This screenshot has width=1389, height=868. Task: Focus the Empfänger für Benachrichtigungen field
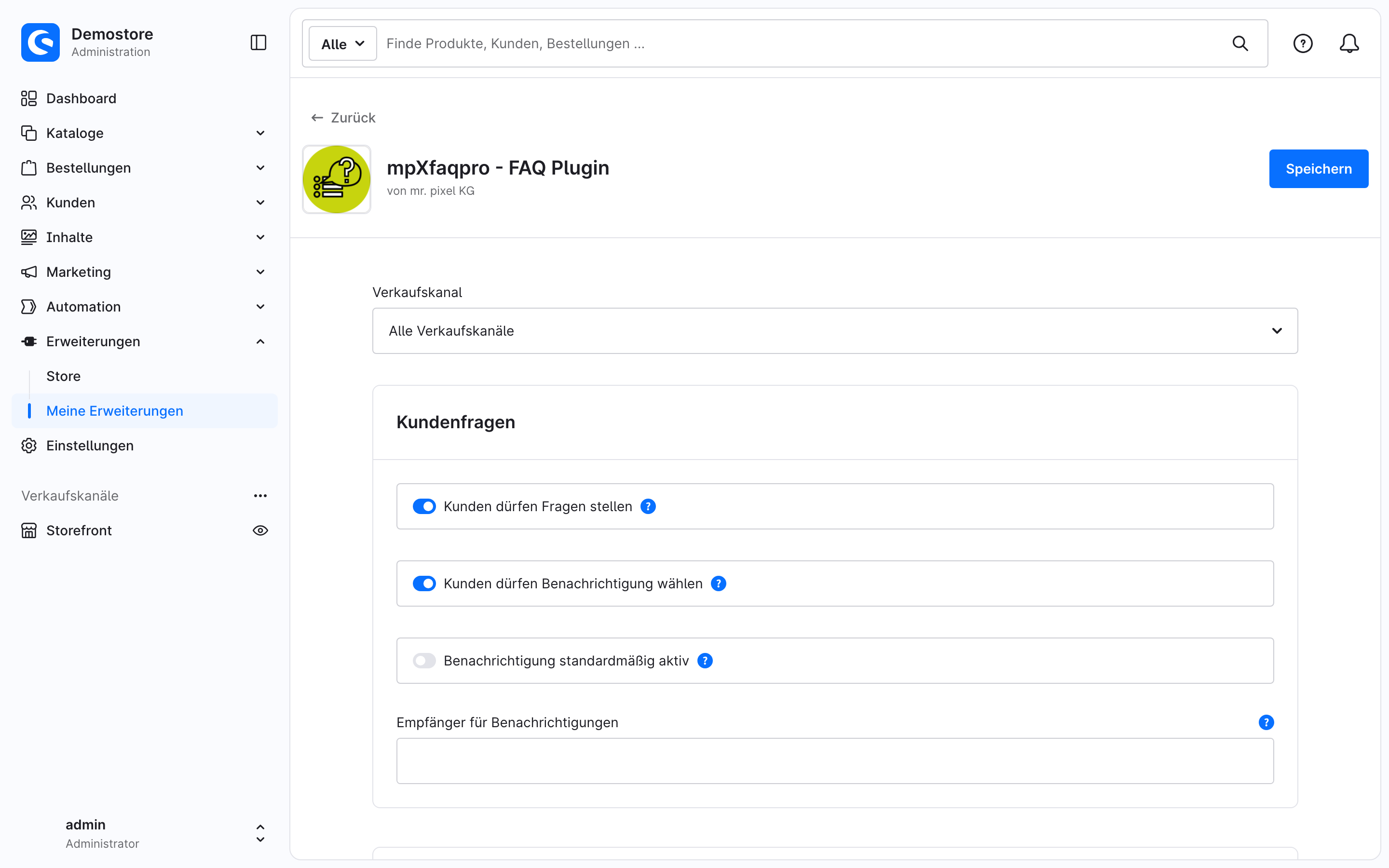point(834,760)
